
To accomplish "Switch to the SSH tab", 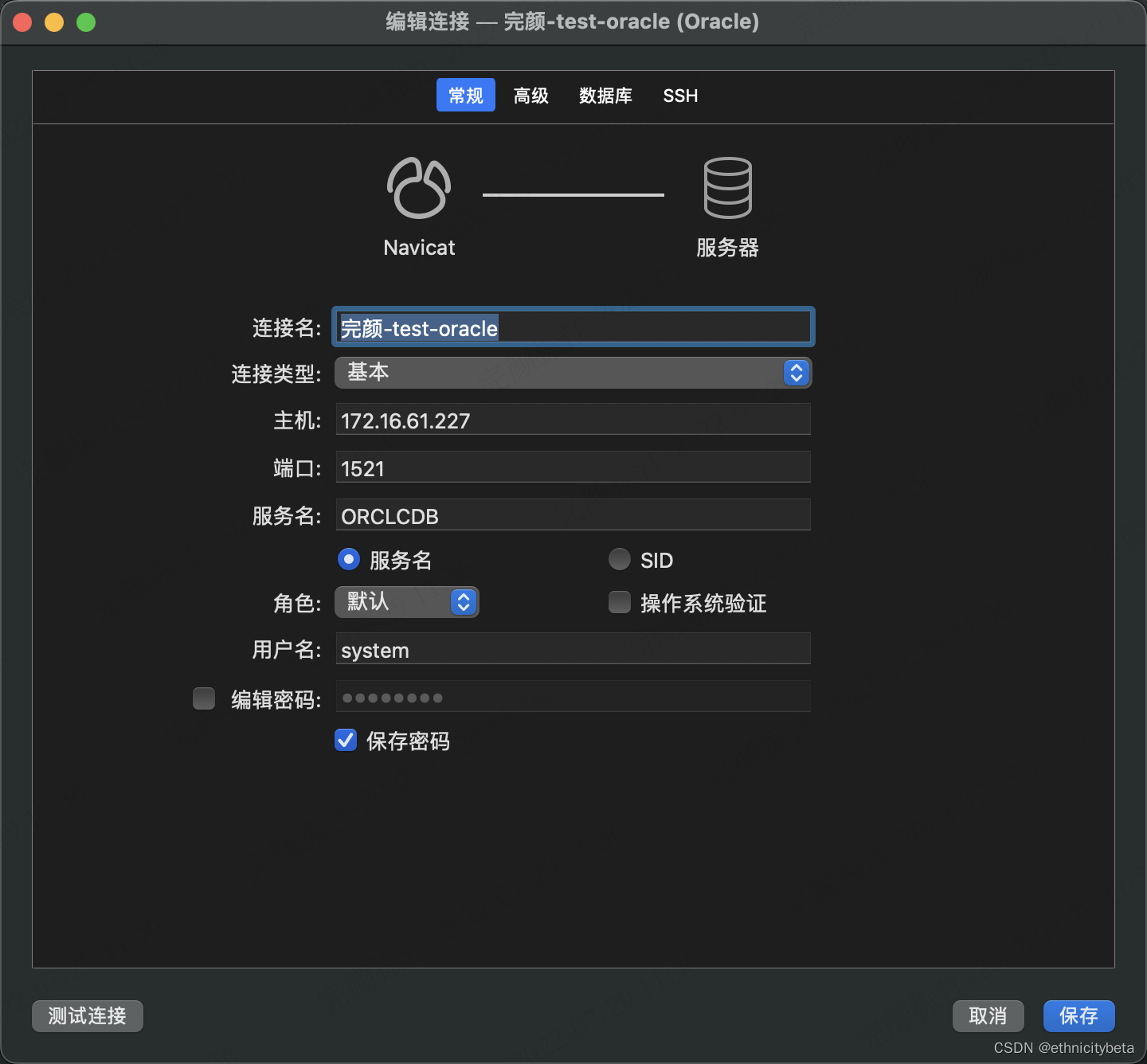I will [680, 95].
